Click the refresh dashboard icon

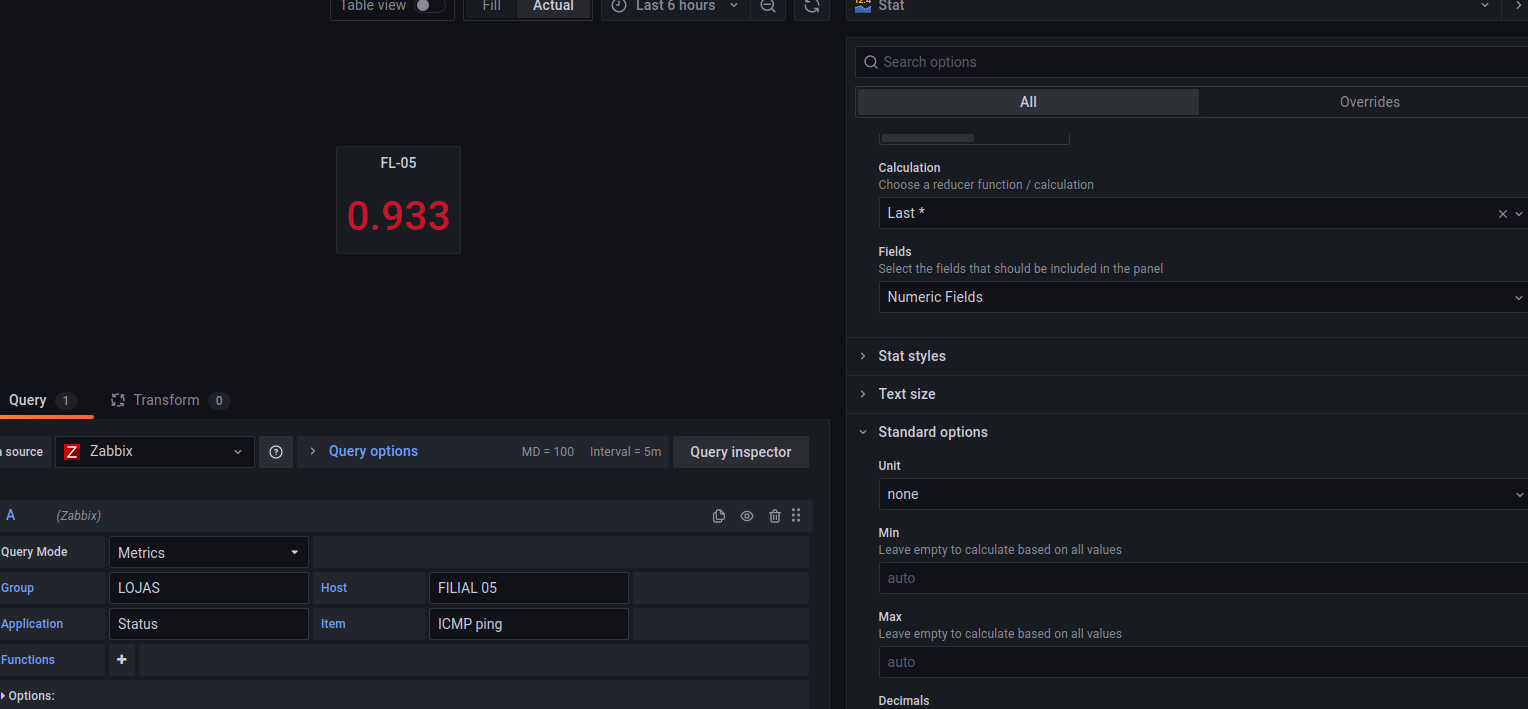pyautogui.click(x=811, y=6)
